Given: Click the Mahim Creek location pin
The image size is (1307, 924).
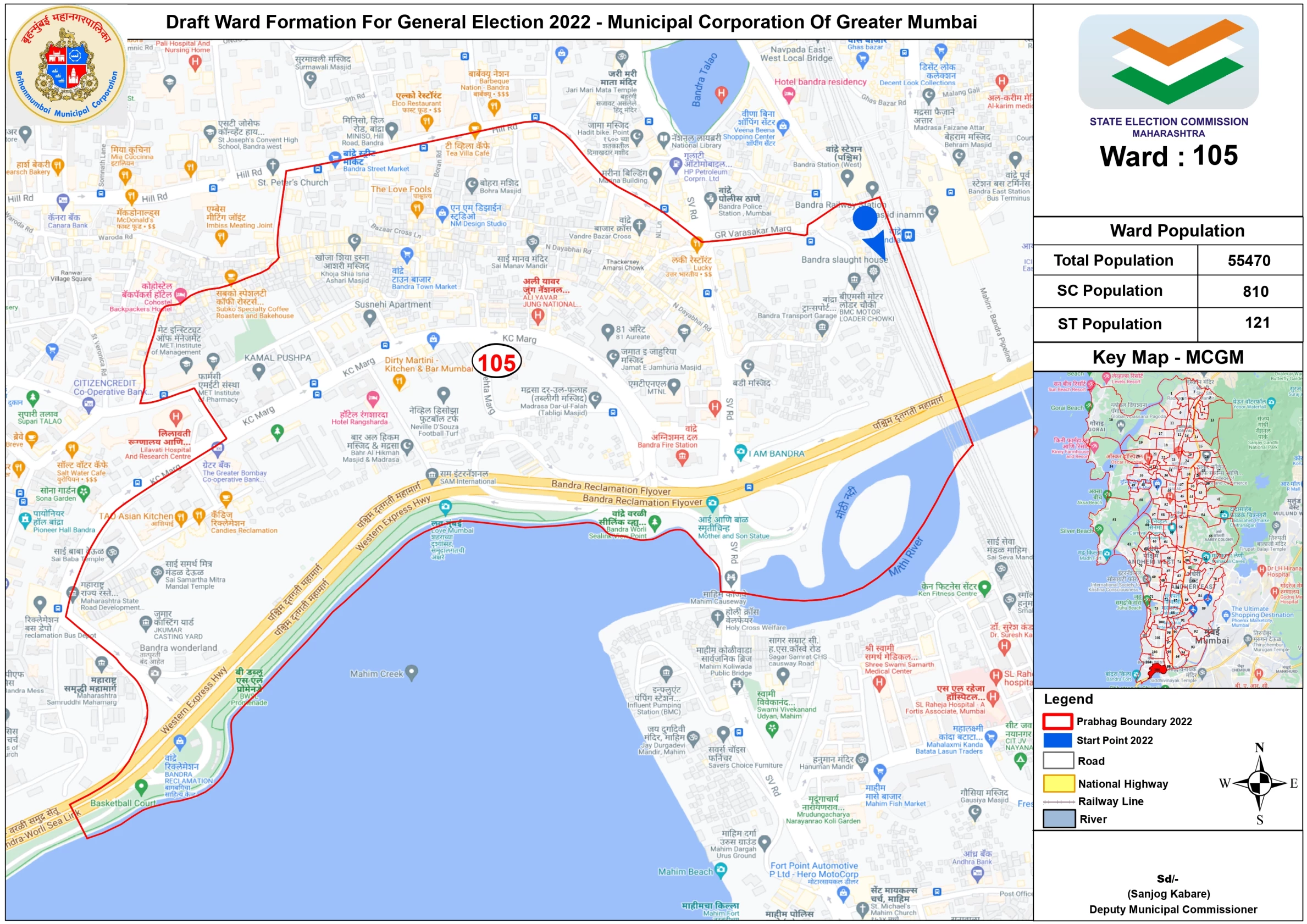Looking at the screenshot, I should (411, 672).
